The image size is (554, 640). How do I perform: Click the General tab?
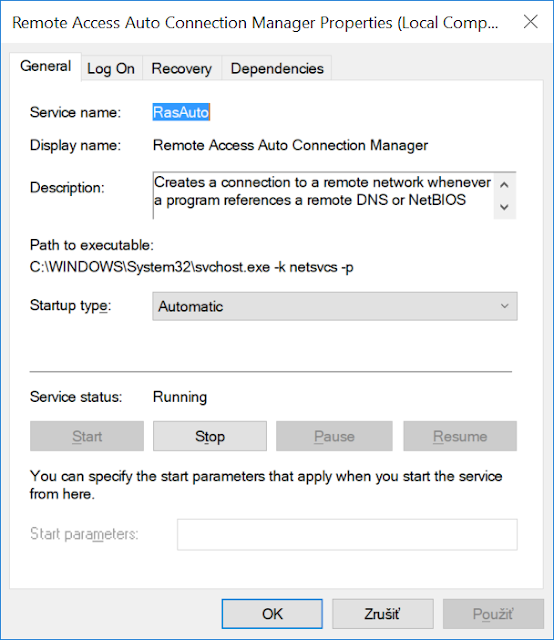coord(45,66)
